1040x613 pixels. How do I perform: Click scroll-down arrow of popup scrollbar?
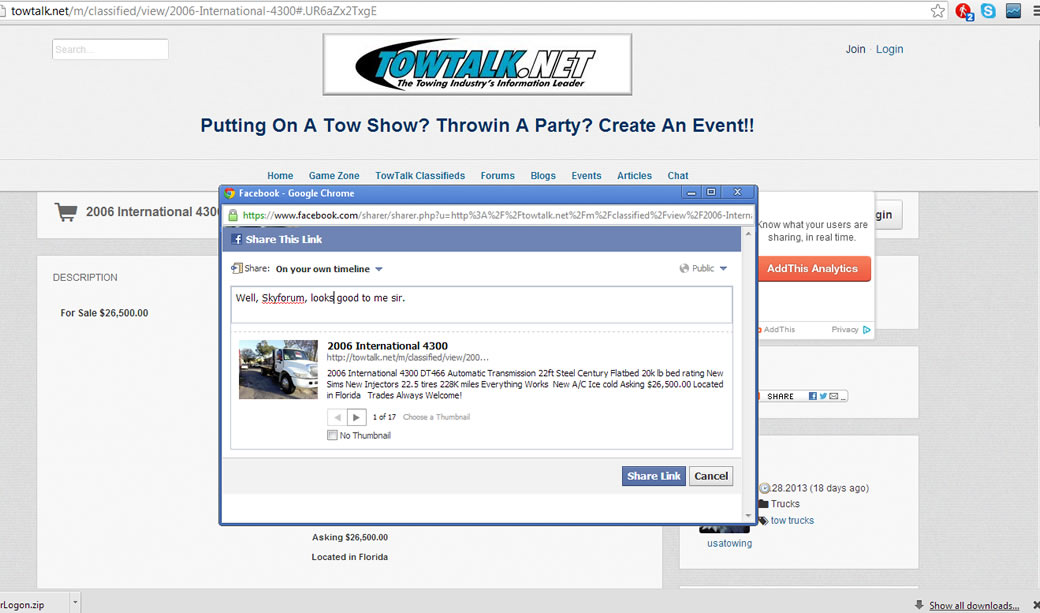749,515
